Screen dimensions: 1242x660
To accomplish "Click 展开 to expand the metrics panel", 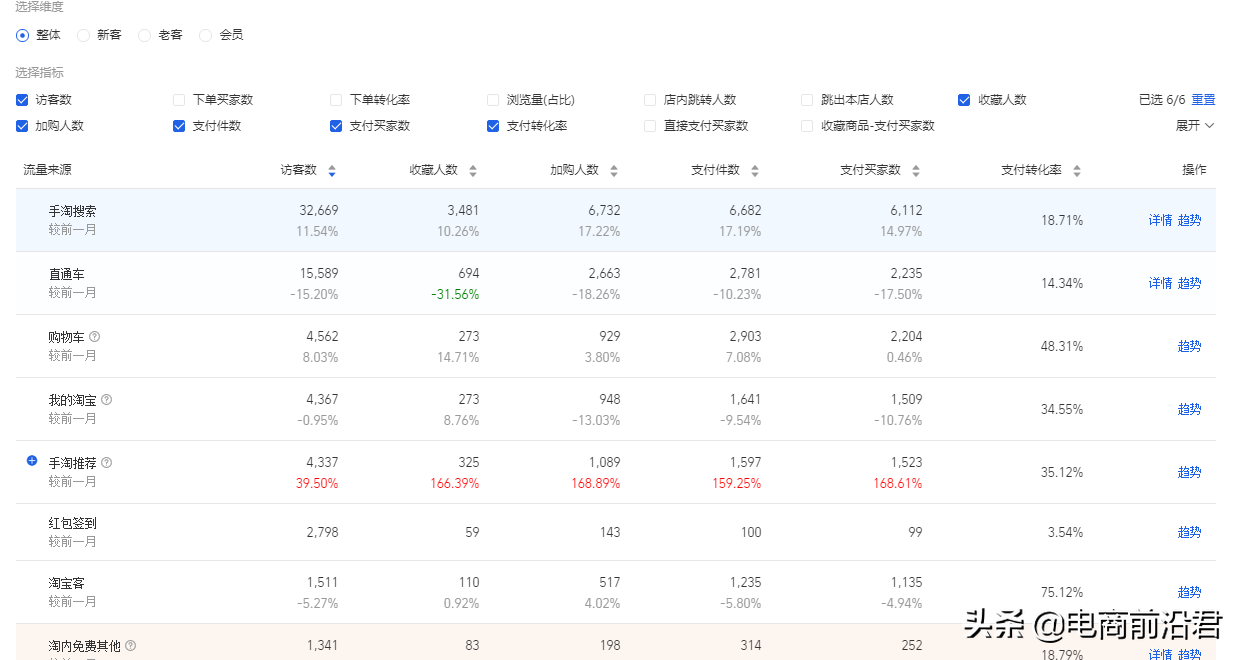I will click(1189, 126).
